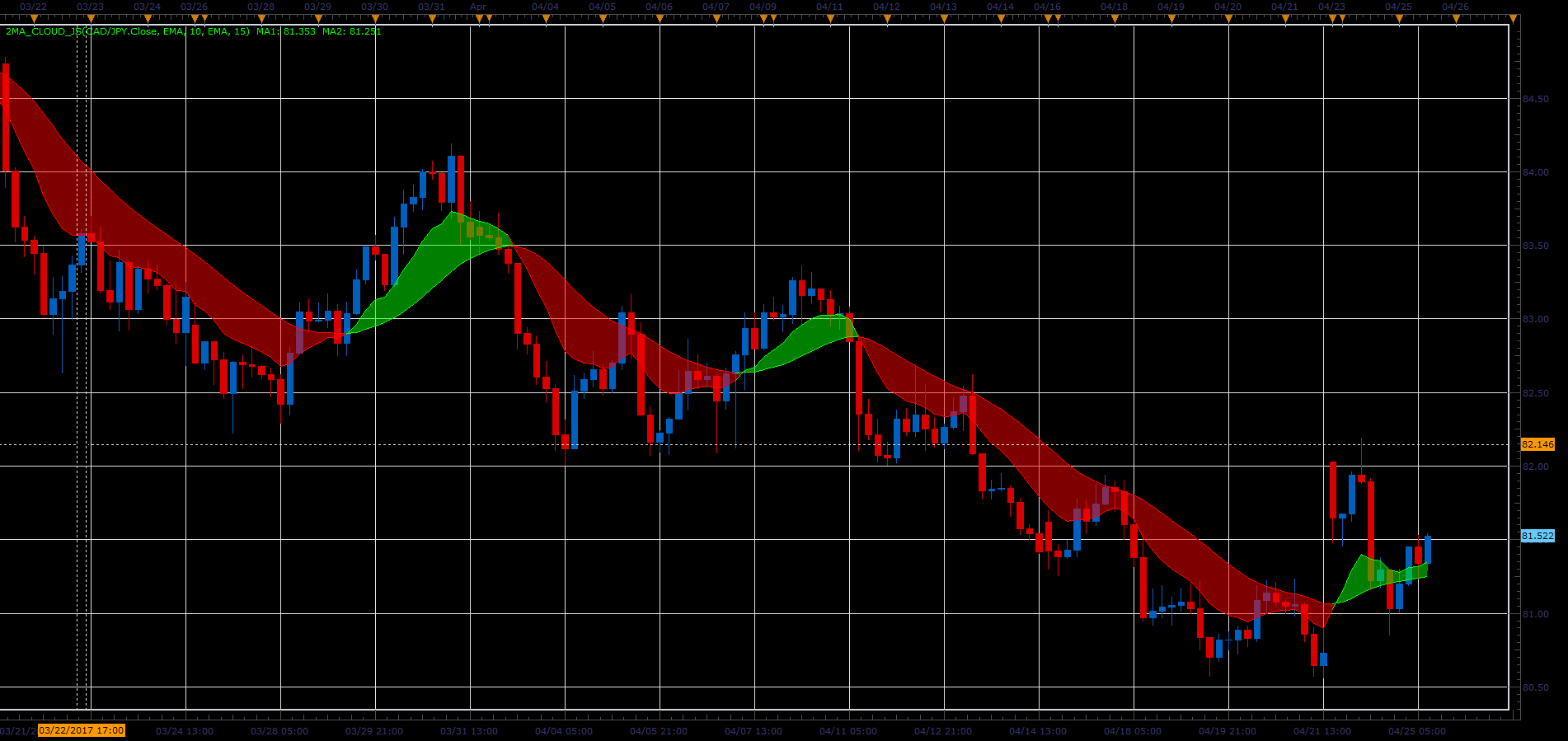Image resolution: width=1568 pixels, height=741 pixels.
Task: Click the session marker under 03/29
Action: coord(317,18)
